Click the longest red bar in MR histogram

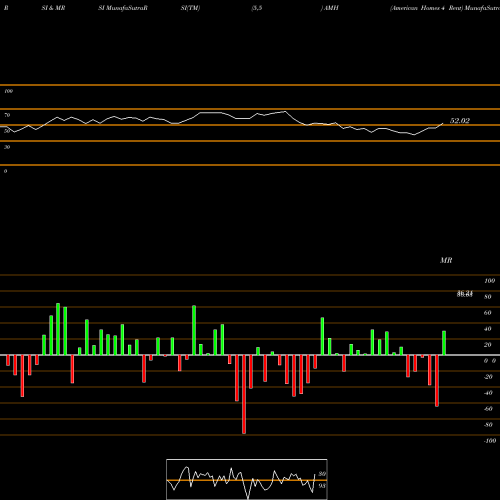coord(244,394)
